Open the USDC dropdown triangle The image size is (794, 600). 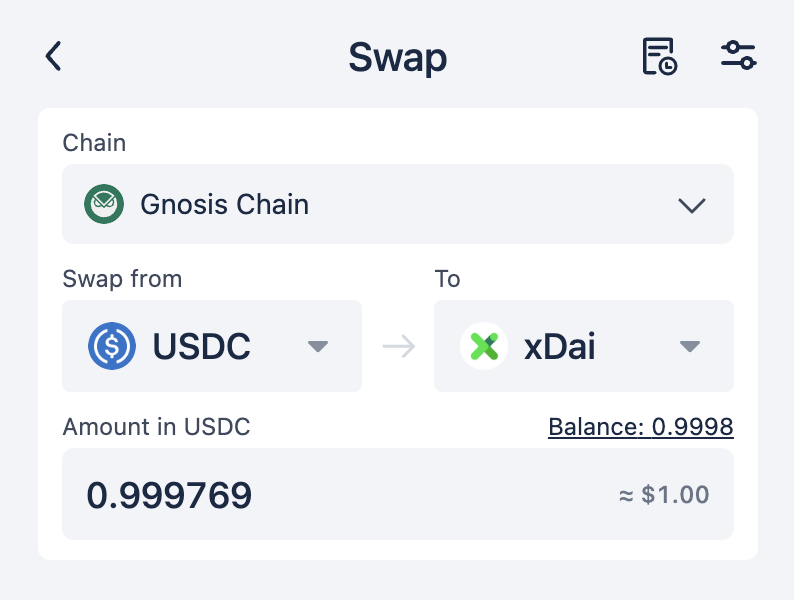coord(318,346)
